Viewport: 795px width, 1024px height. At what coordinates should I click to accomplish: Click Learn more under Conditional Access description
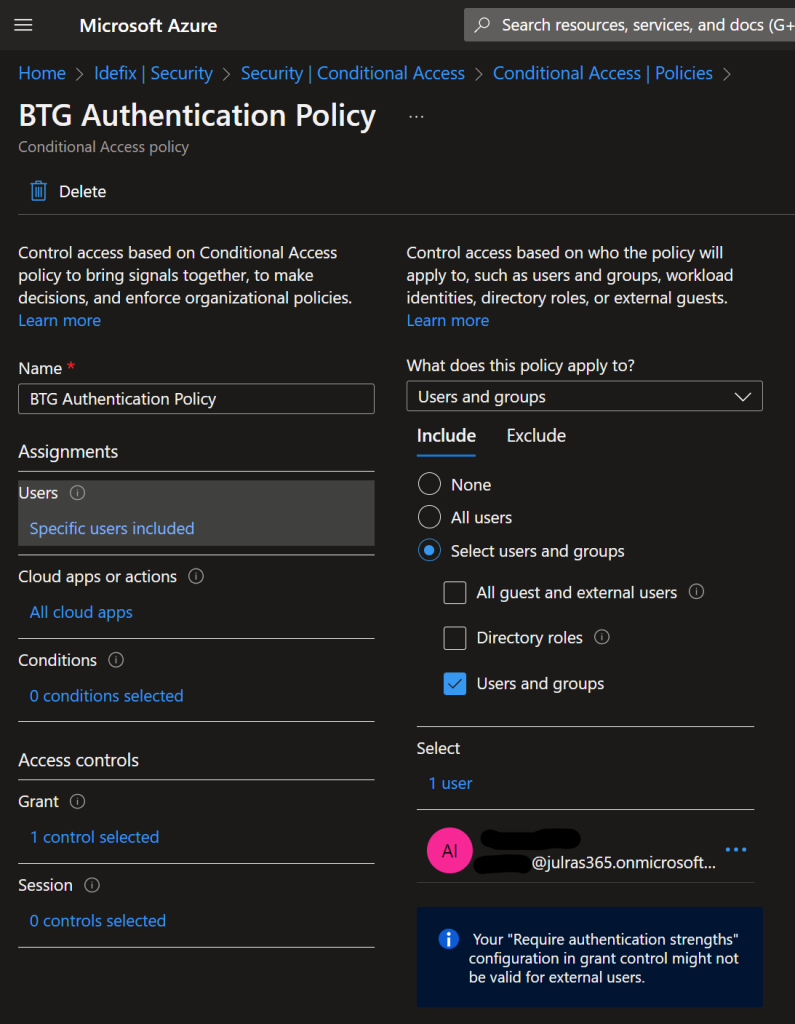point(59,321)
